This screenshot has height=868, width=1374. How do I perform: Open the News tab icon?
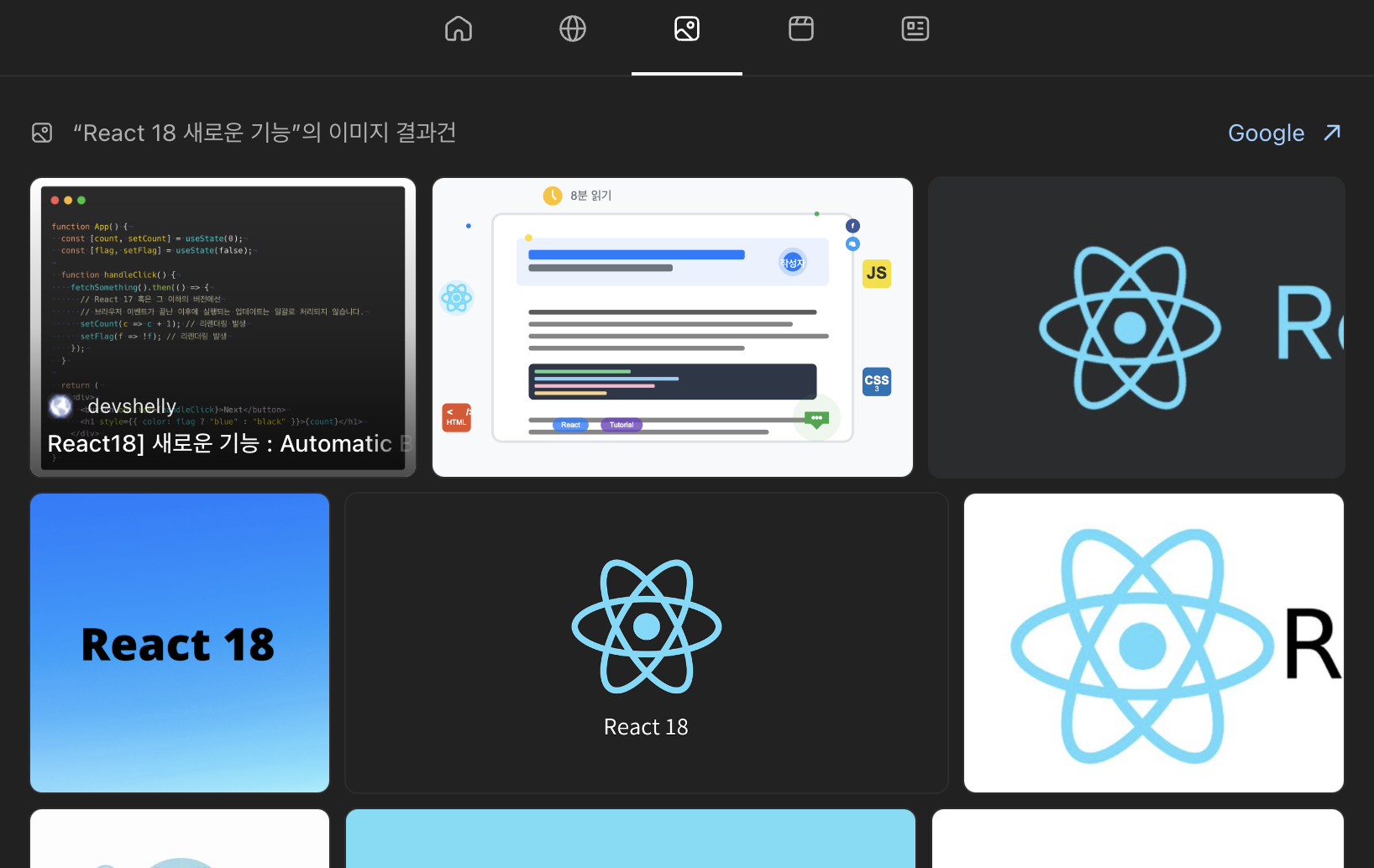point(915,29)
